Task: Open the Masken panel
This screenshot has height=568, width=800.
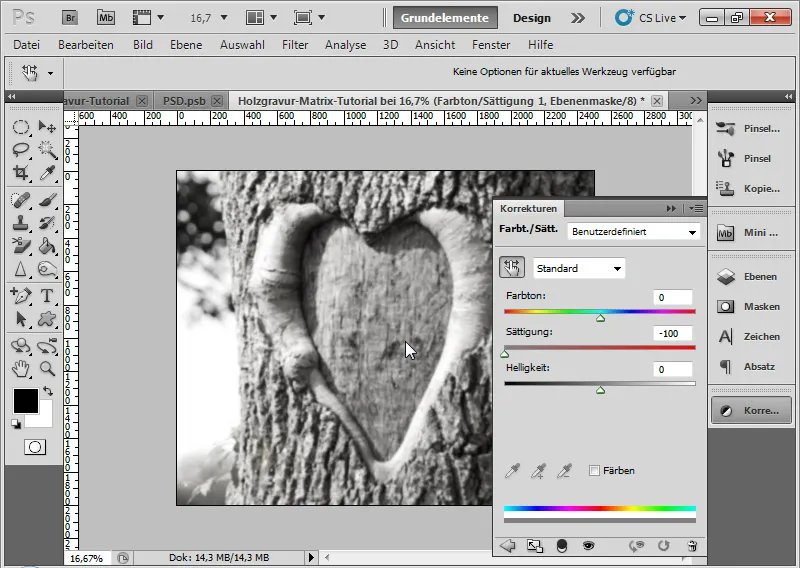Action: [x=751, y=307]
